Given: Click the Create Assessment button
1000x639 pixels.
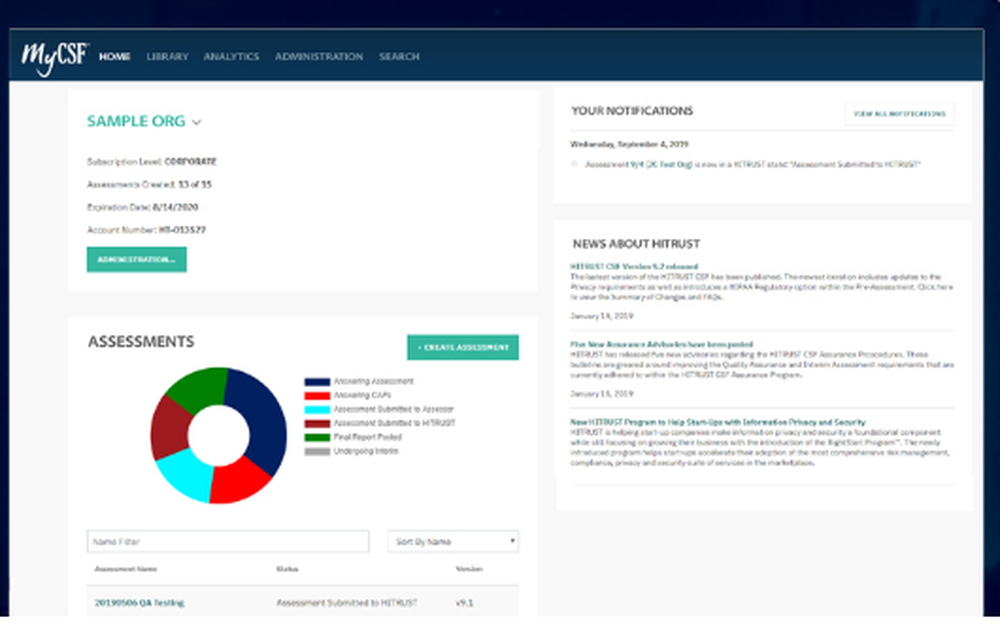Looking at the screenshot, I should coord(463,348).
